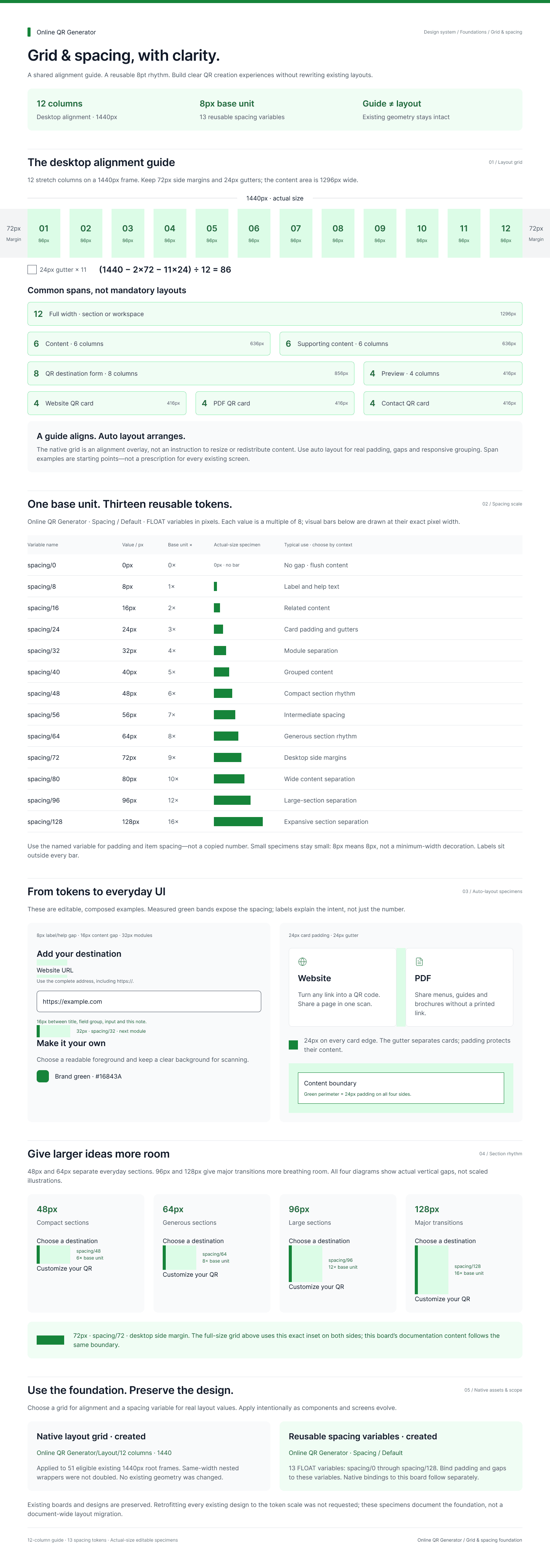Click the green brand bar beside Online QR Generator
Screen dimensions: 550x1568
pyautogui.click(x=29, y=32)
